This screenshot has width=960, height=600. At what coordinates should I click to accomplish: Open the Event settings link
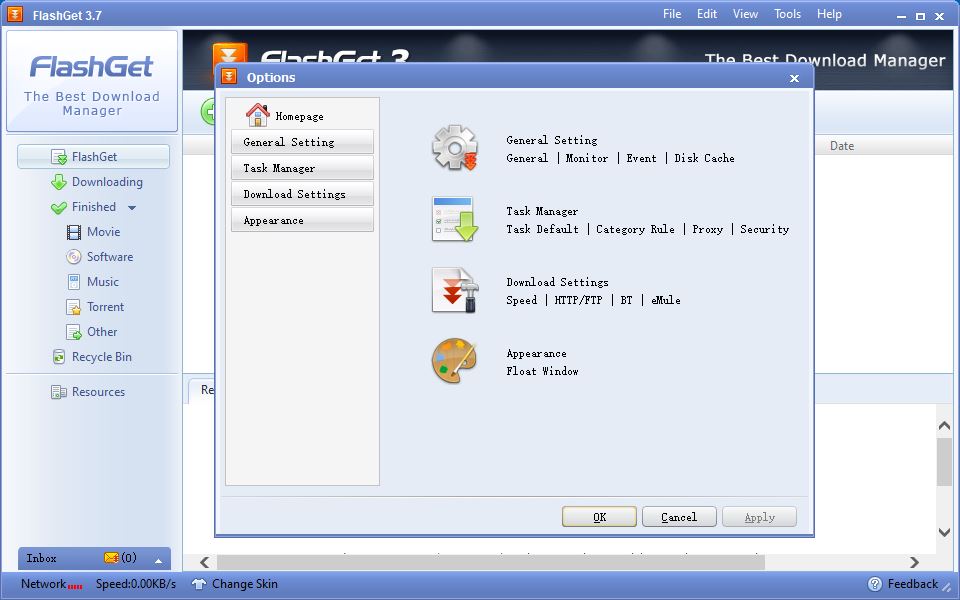point(641,159)
